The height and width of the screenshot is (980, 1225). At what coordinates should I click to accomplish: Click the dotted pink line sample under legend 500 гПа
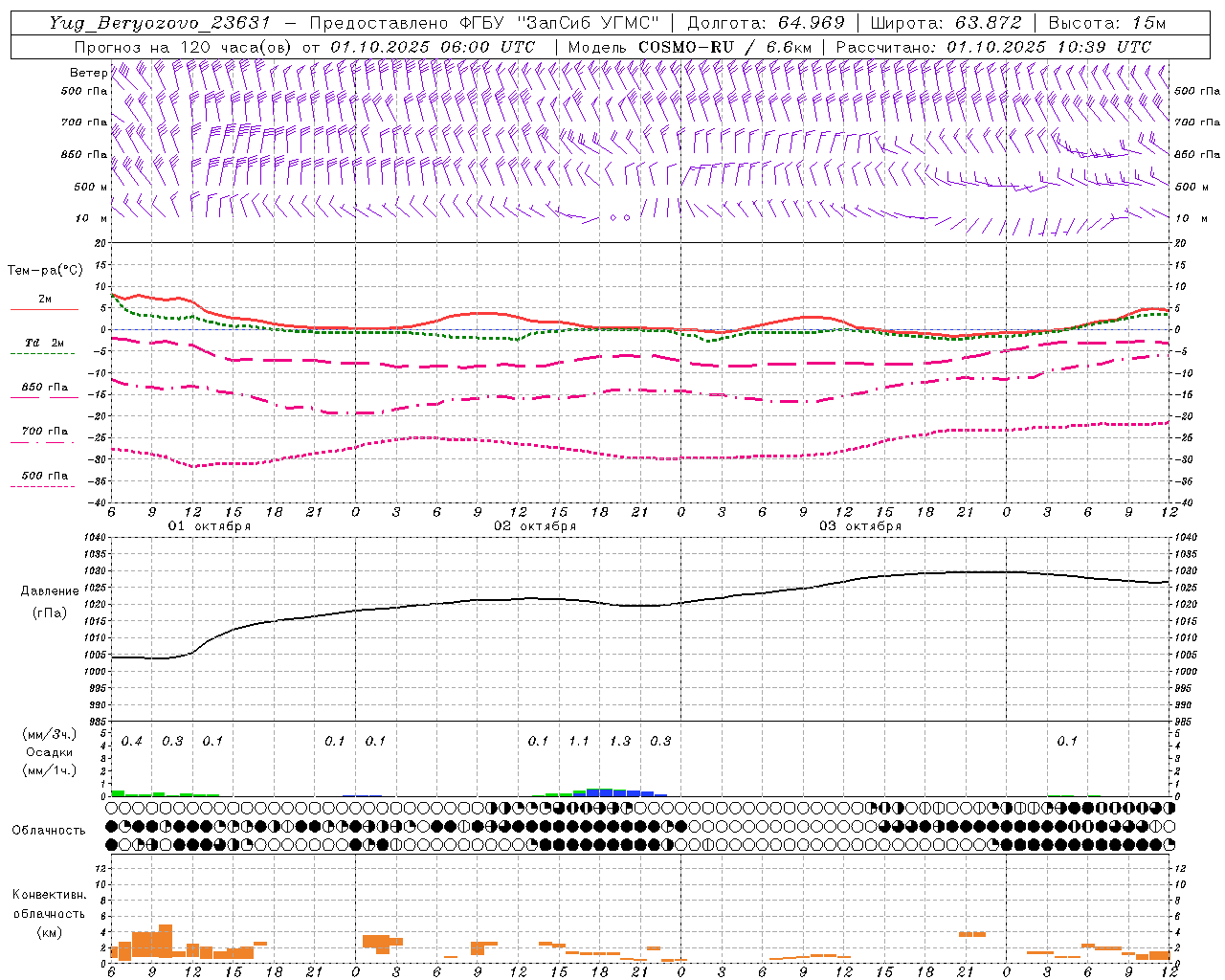tap(42, 486)
